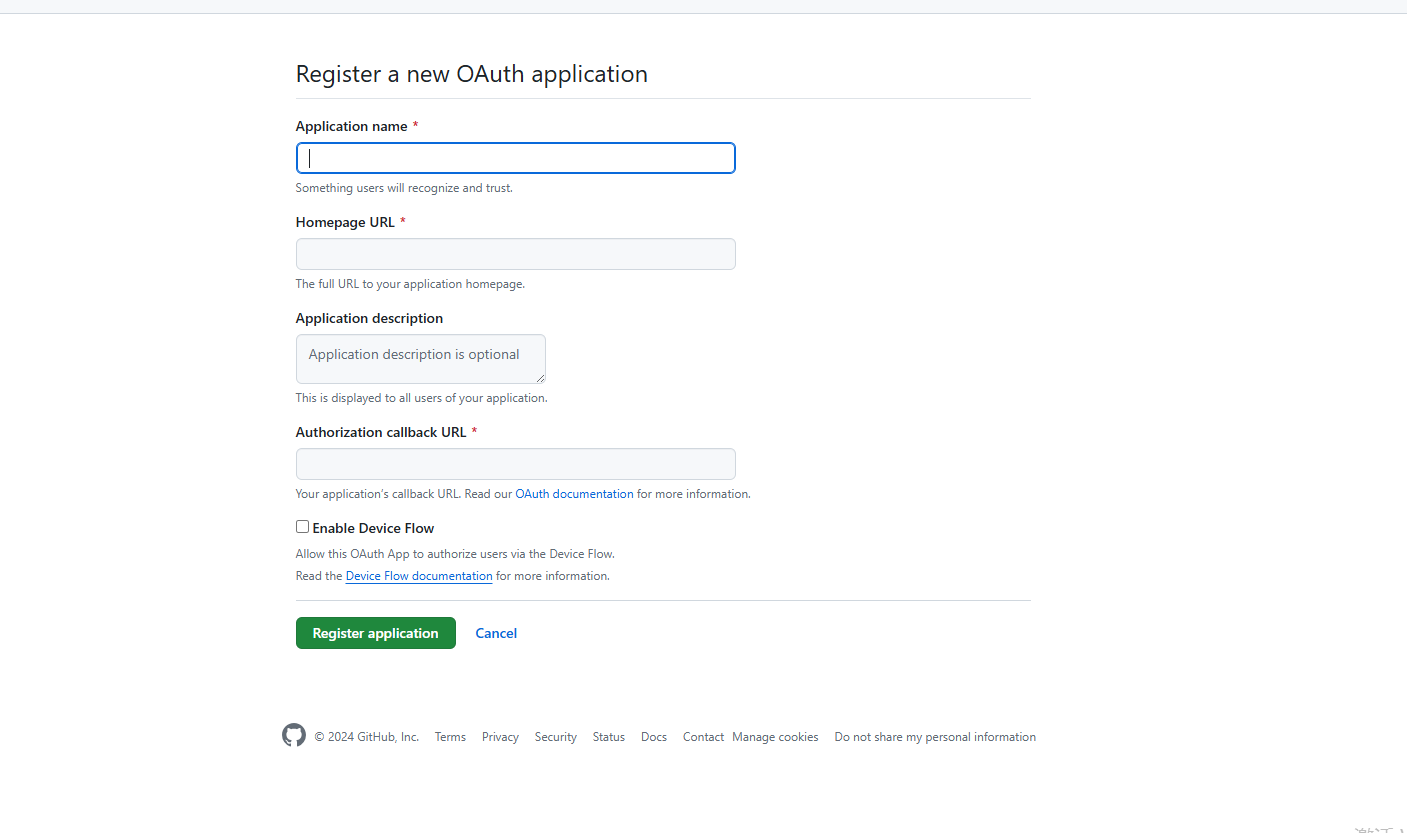Open the Contact link in footer

point(702,736)
